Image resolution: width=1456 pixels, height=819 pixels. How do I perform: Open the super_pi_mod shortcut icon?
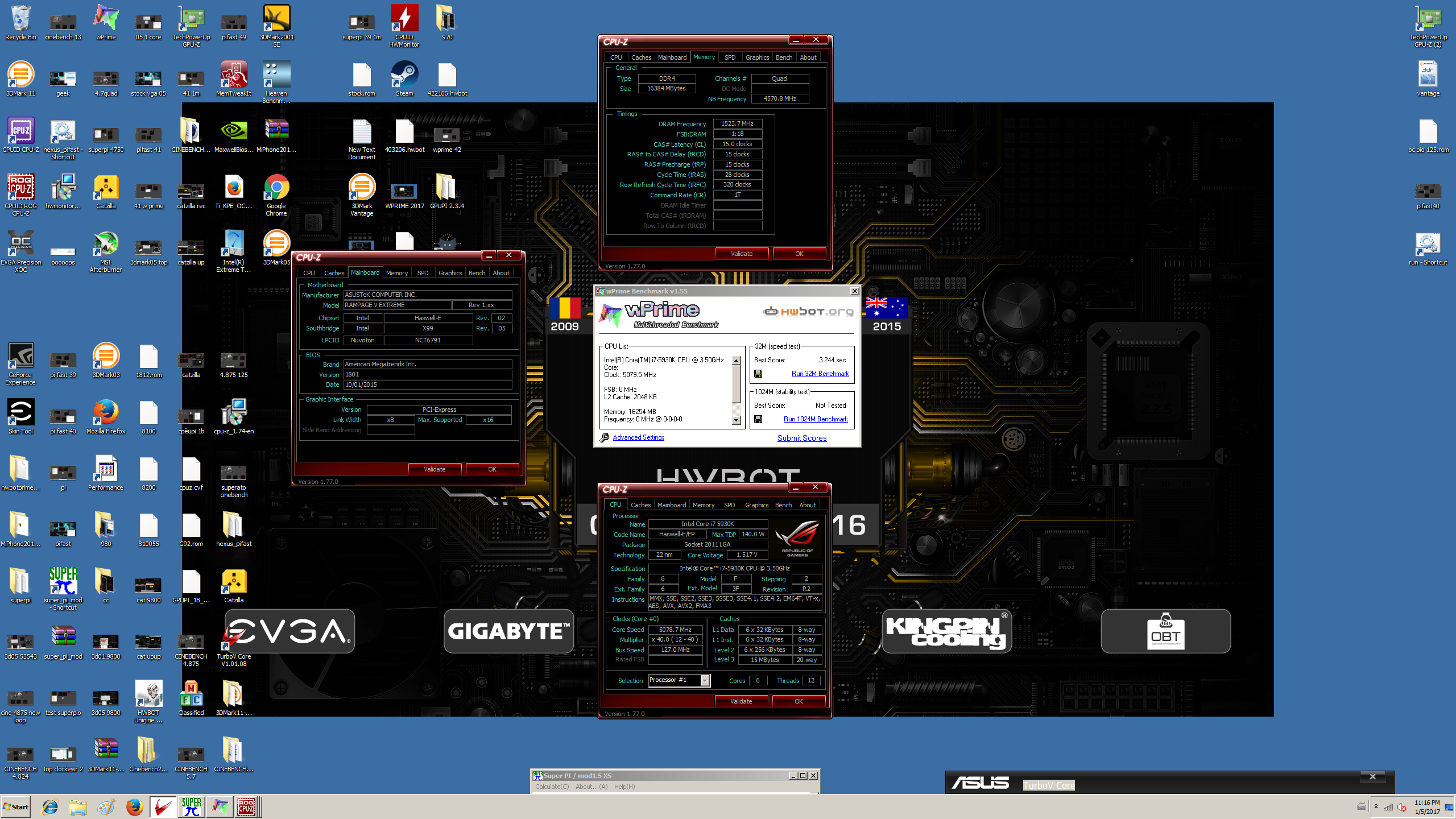click(x=63, y=589)
